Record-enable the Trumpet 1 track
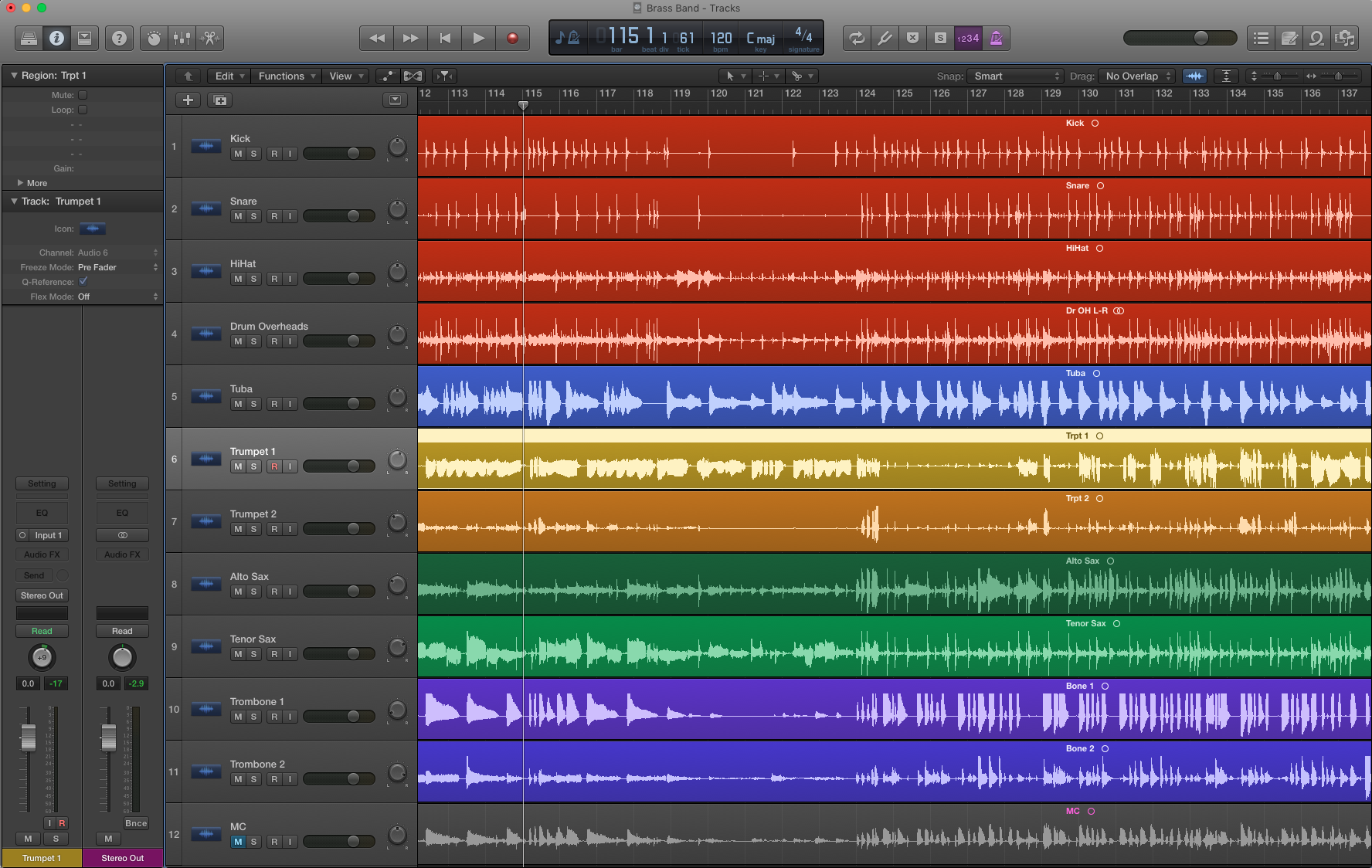The image size is (1372, 868). click(274, 466)
